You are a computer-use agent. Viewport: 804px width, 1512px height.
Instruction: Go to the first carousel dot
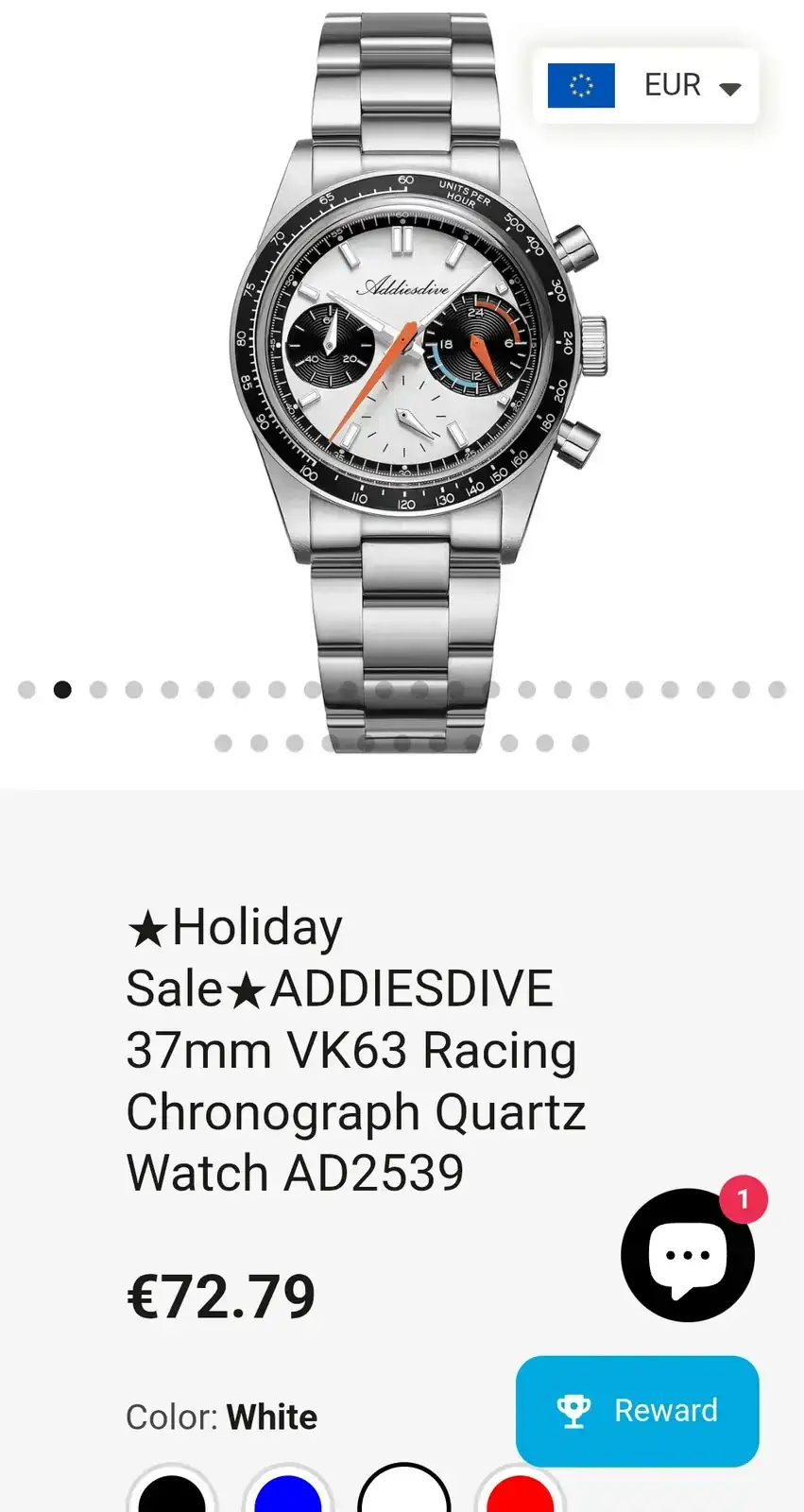26,690
